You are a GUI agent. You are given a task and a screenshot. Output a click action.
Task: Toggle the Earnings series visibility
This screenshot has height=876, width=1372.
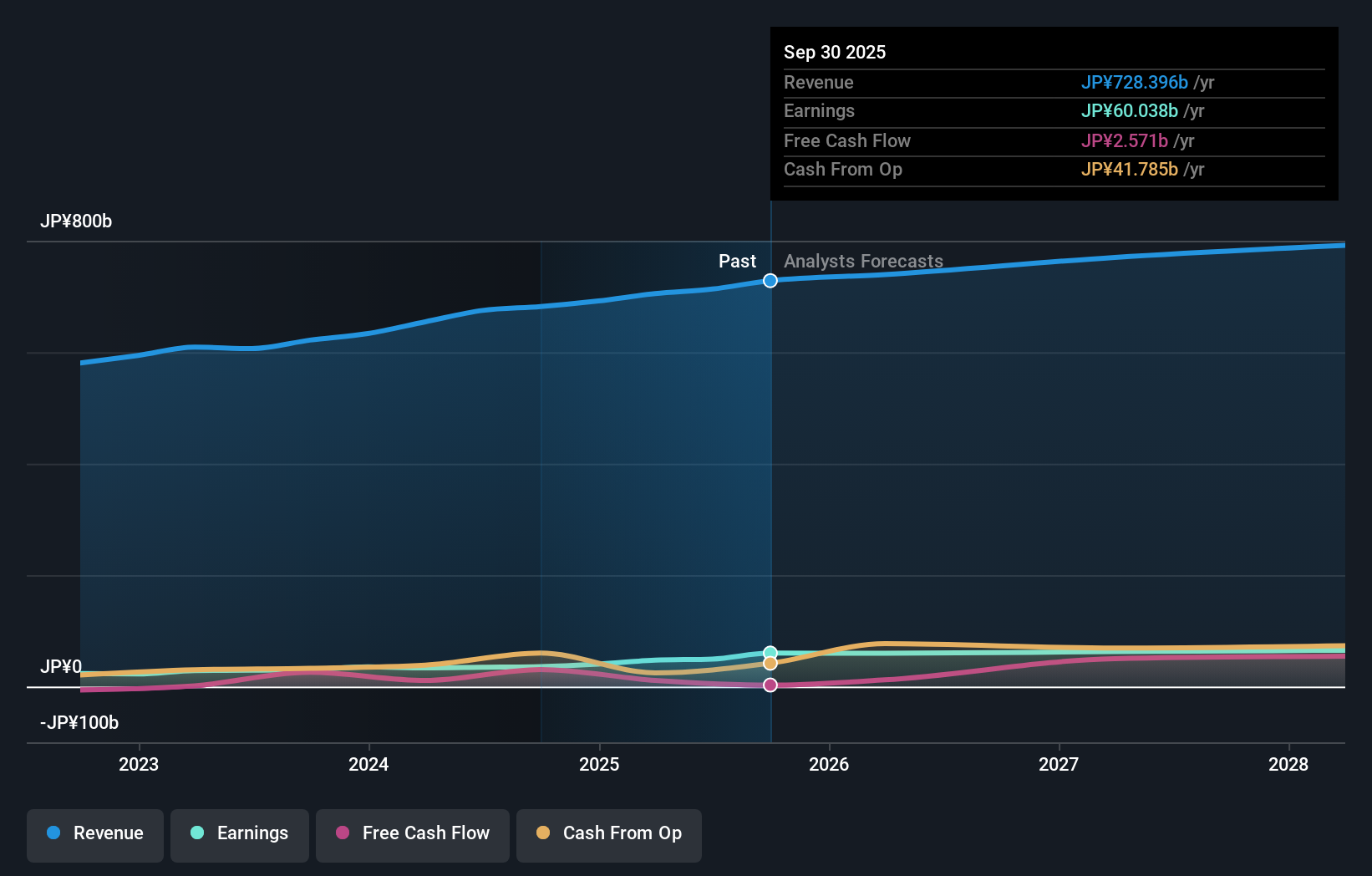pos(240,833)
